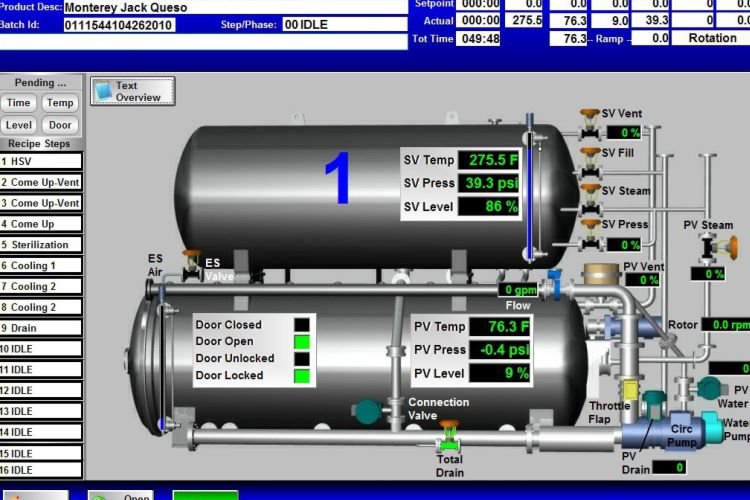This screenshot has width=750, height=500.
Task: Select recipe step 1 HSV
Action: pos(41,161)
